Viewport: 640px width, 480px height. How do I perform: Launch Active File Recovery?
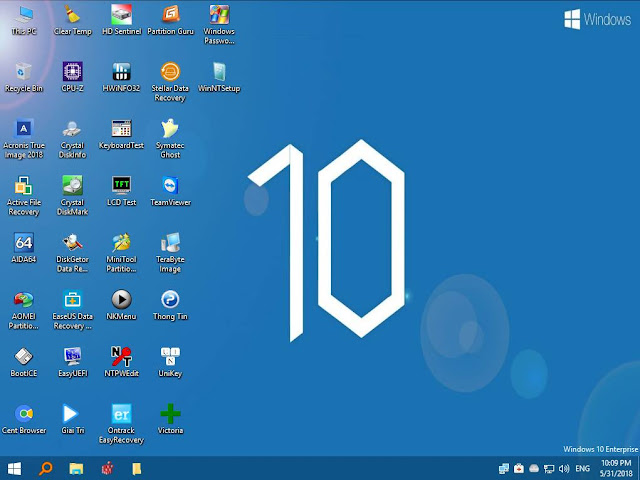24,196
